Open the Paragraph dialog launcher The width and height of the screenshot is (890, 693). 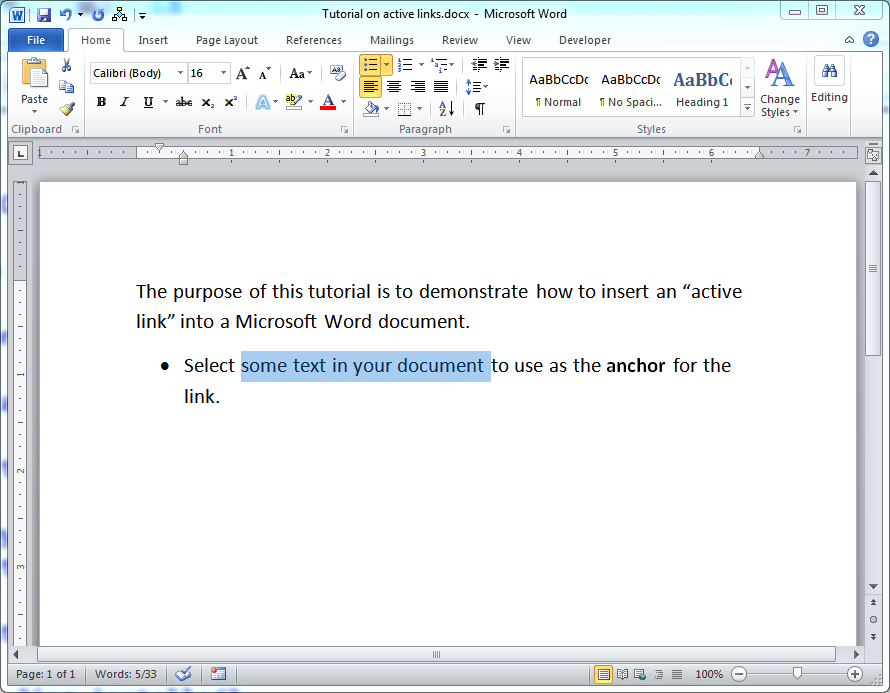506,130
